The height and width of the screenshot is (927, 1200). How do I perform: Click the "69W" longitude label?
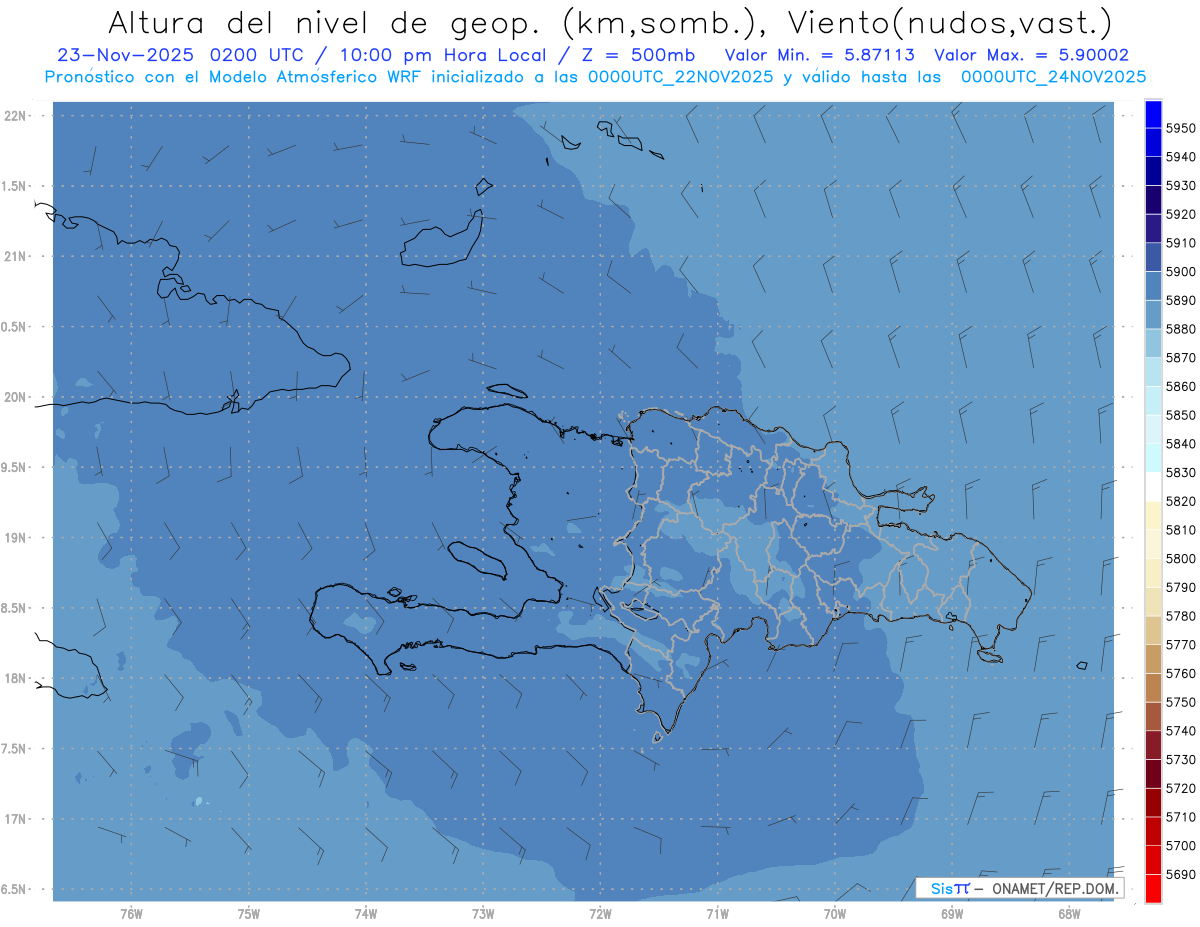pyautogui.click(x=952, y=914)
